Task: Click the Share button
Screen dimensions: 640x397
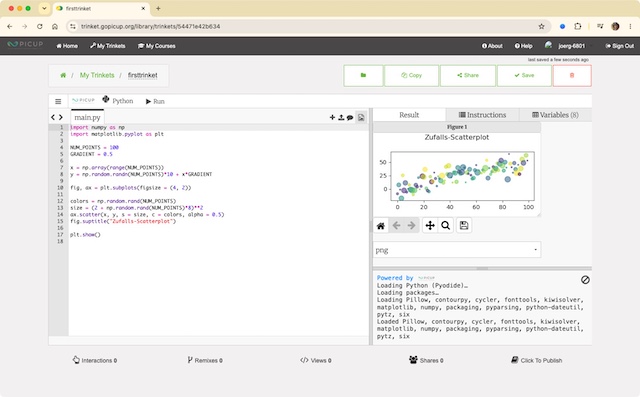Action: pyautogui.click(x=468, y=75)
